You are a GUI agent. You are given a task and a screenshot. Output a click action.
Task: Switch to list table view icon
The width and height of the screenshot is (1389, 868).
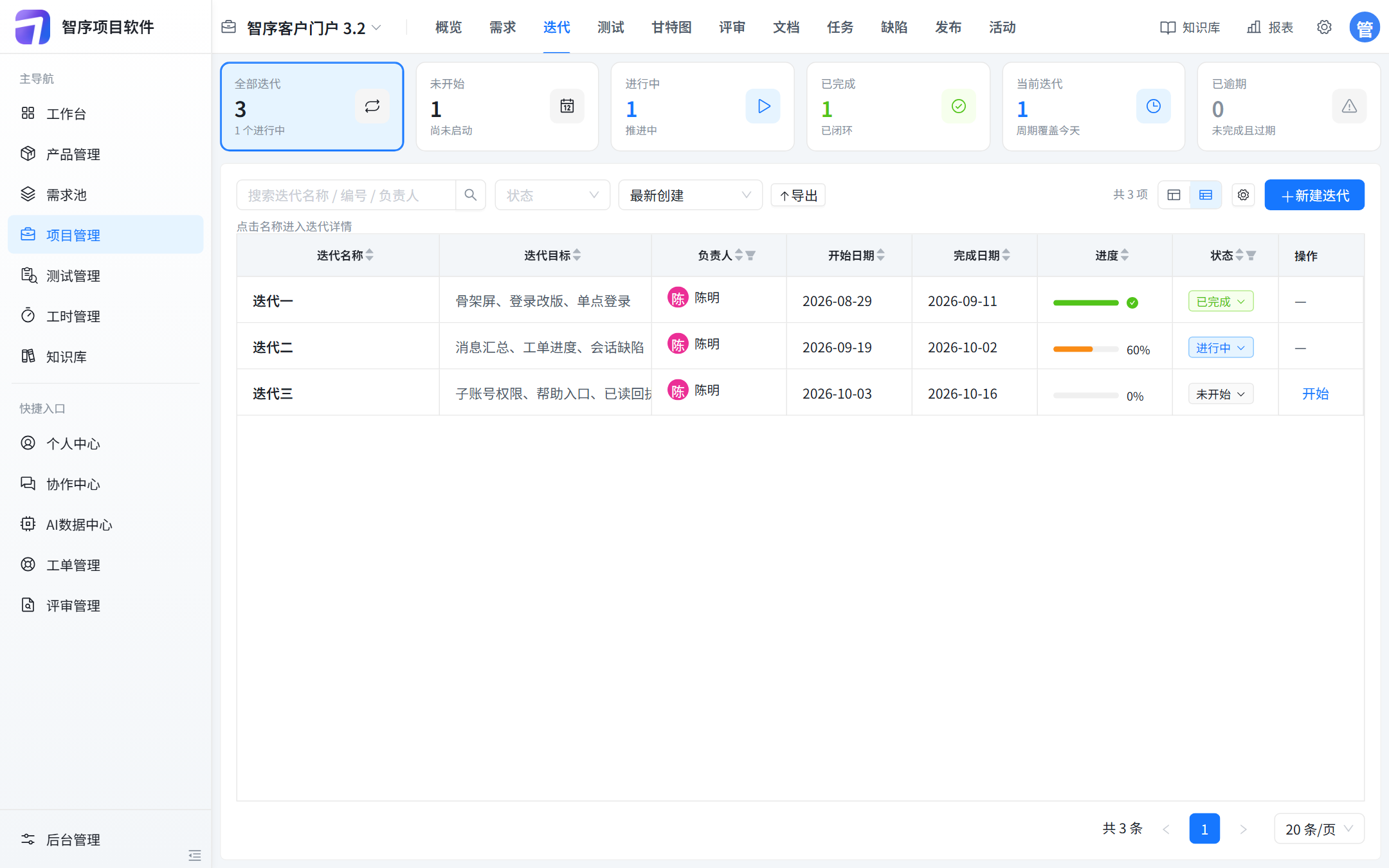pos(1206,195)
